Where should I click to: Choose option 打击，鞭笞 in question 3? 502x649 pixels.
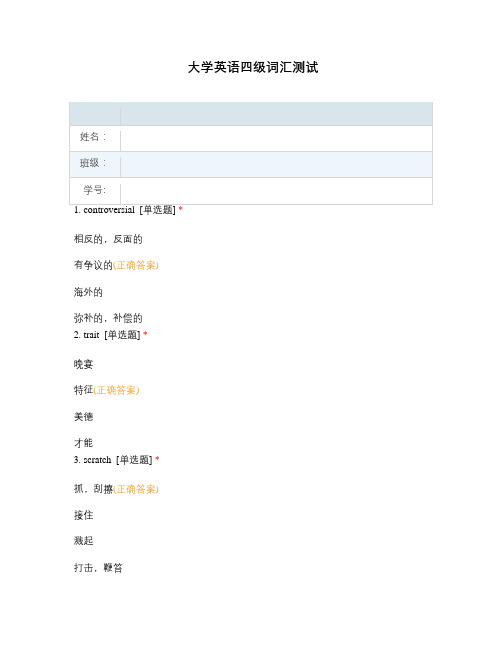click(98, 567)
